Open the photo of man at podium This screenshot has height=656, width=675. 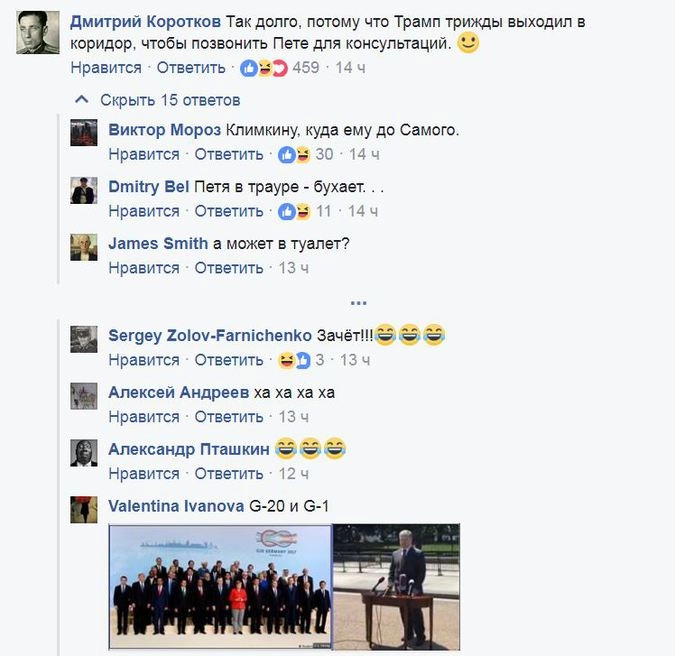tap(397, 586)
